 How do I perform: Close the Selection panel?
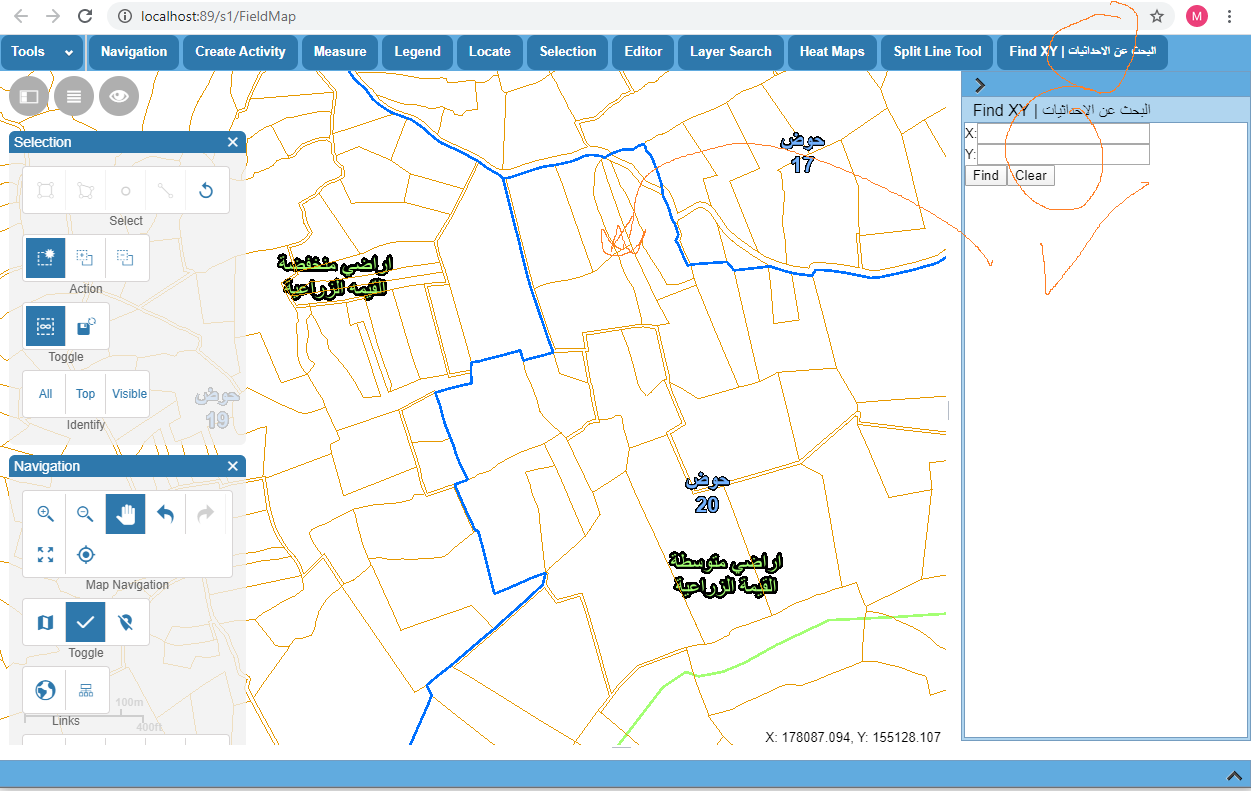[233, 142]
